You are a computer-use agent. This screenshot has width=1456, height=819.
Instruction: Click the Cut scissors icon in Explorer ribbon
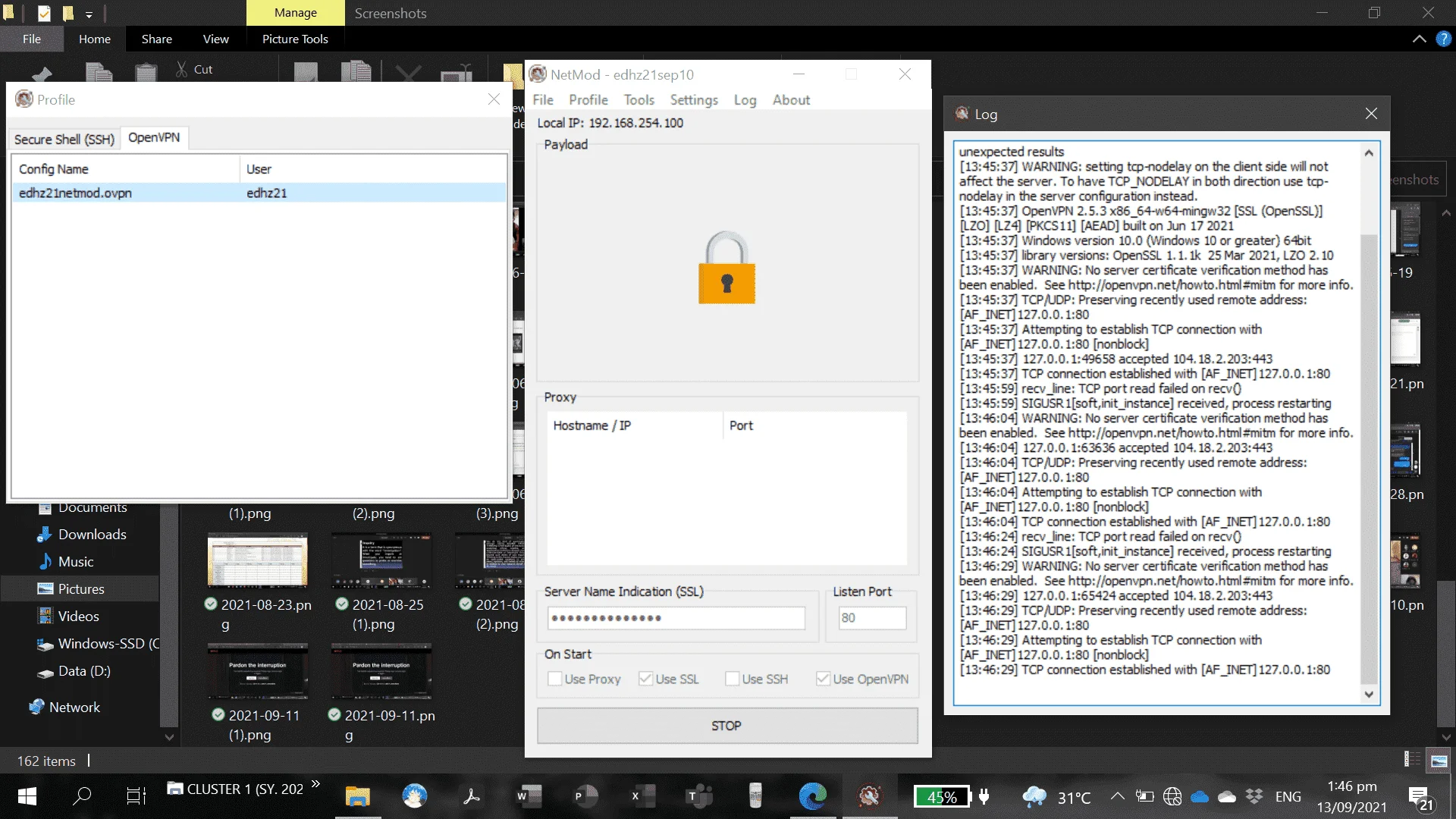click(182, 69)
